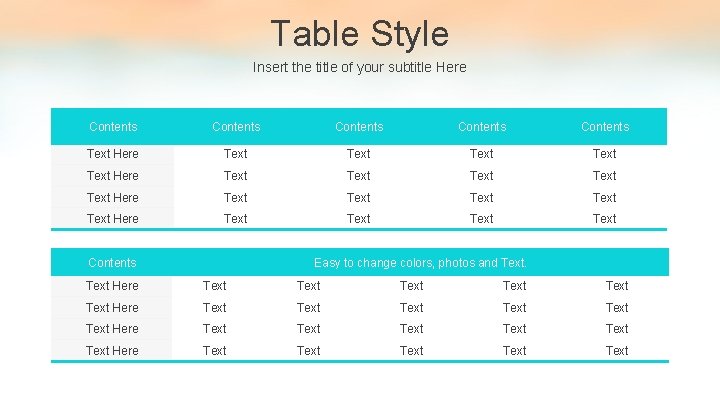Click top-right 'Text' cell of the top table
This screenshot has height=405, width=720.
click(604, 154)
